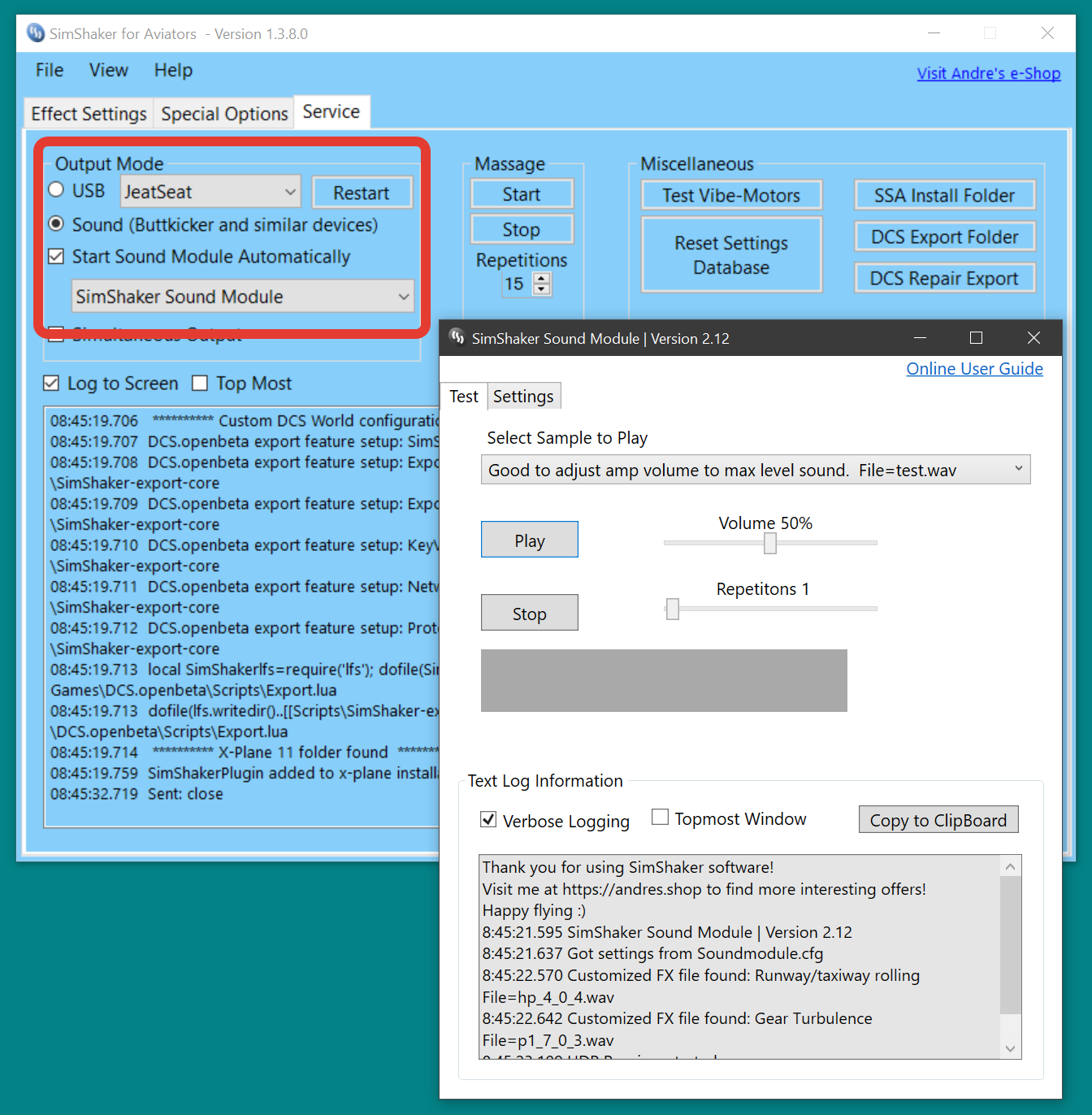Enable Top Most checkbox in main window

tap(200, 384)
